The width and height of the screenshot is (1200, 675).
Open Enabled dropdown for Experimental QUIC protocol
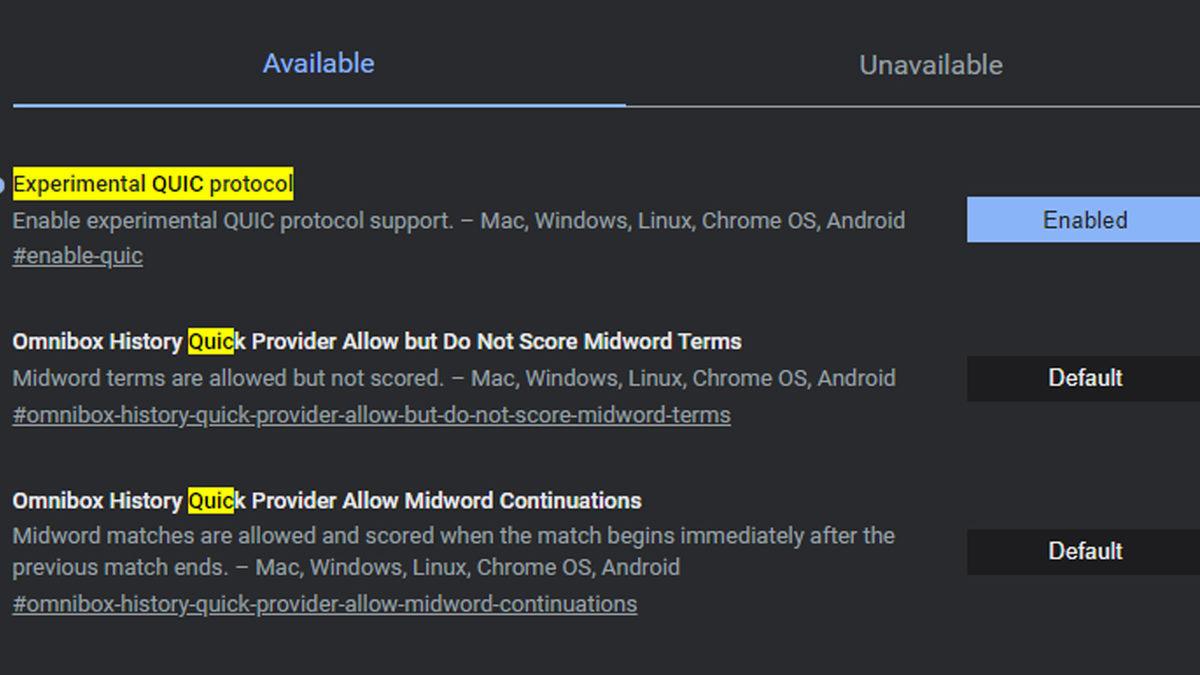coord(1084,220)
